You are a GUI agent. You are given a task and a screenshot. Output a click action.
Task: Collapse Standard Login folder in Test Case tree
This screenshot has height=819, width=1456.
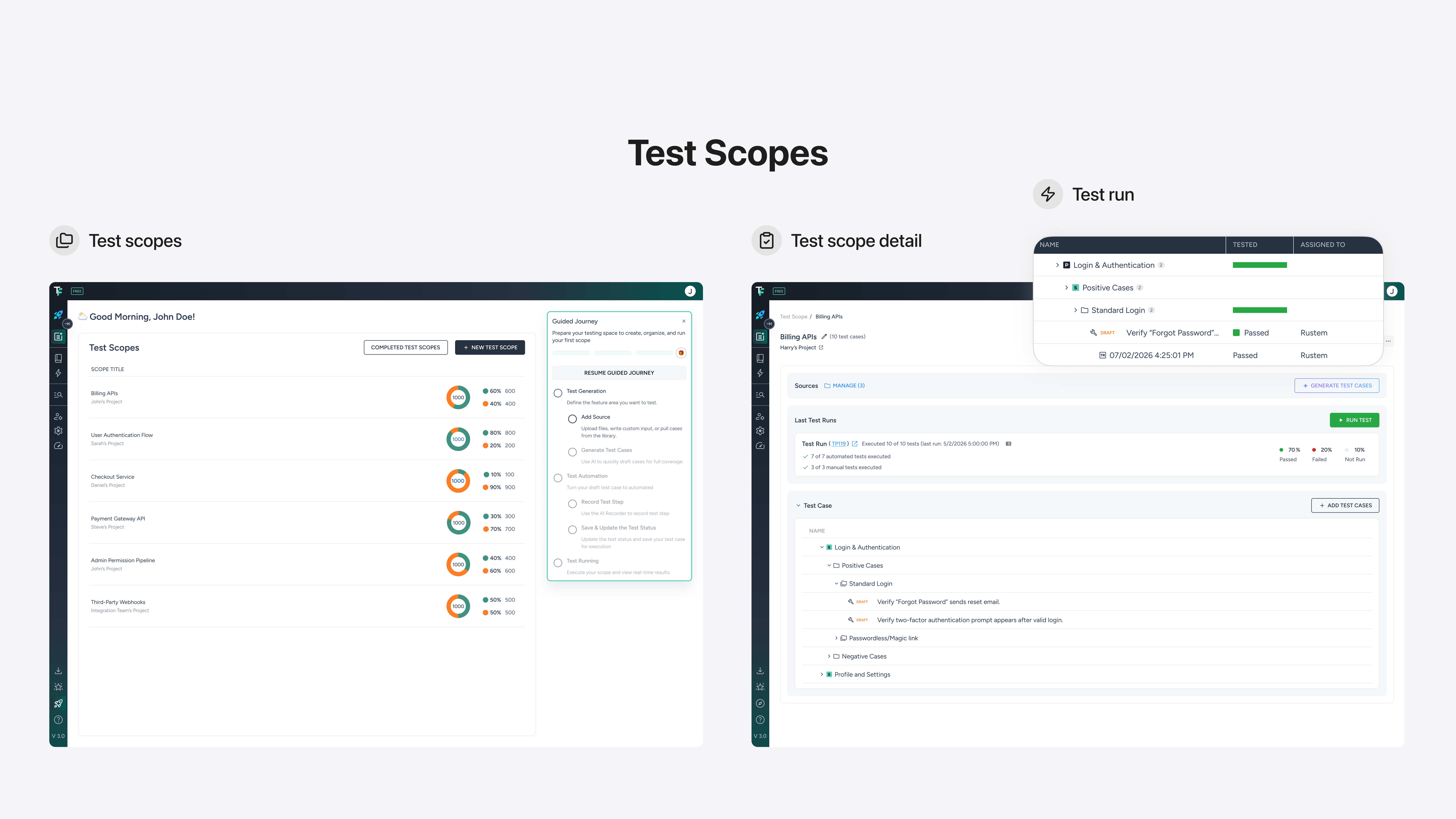pyautogui.click(x=836, y=584)
